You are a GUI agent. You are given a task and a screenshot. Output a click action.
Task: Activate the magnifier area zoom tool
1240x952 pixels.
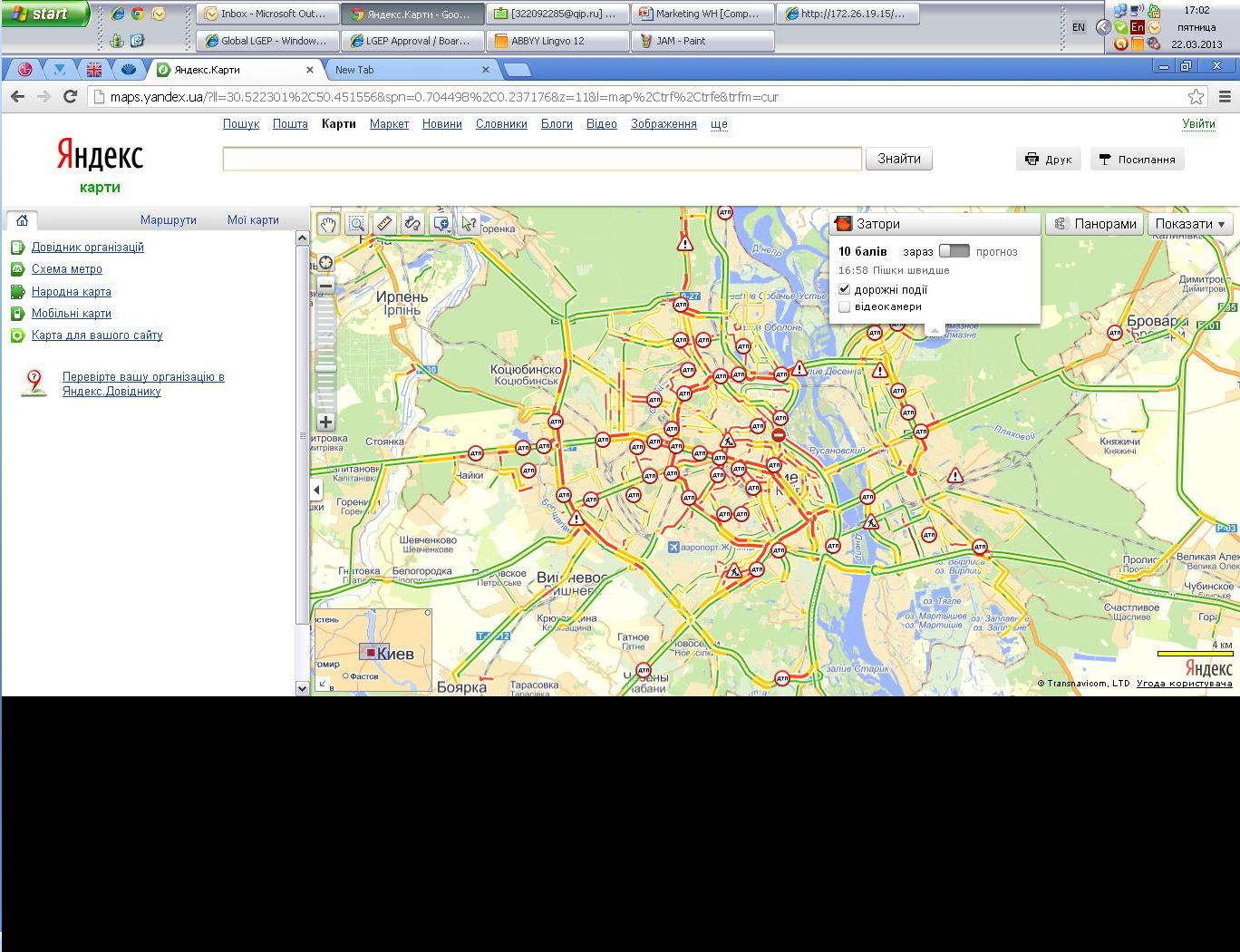tap(356, 224)
